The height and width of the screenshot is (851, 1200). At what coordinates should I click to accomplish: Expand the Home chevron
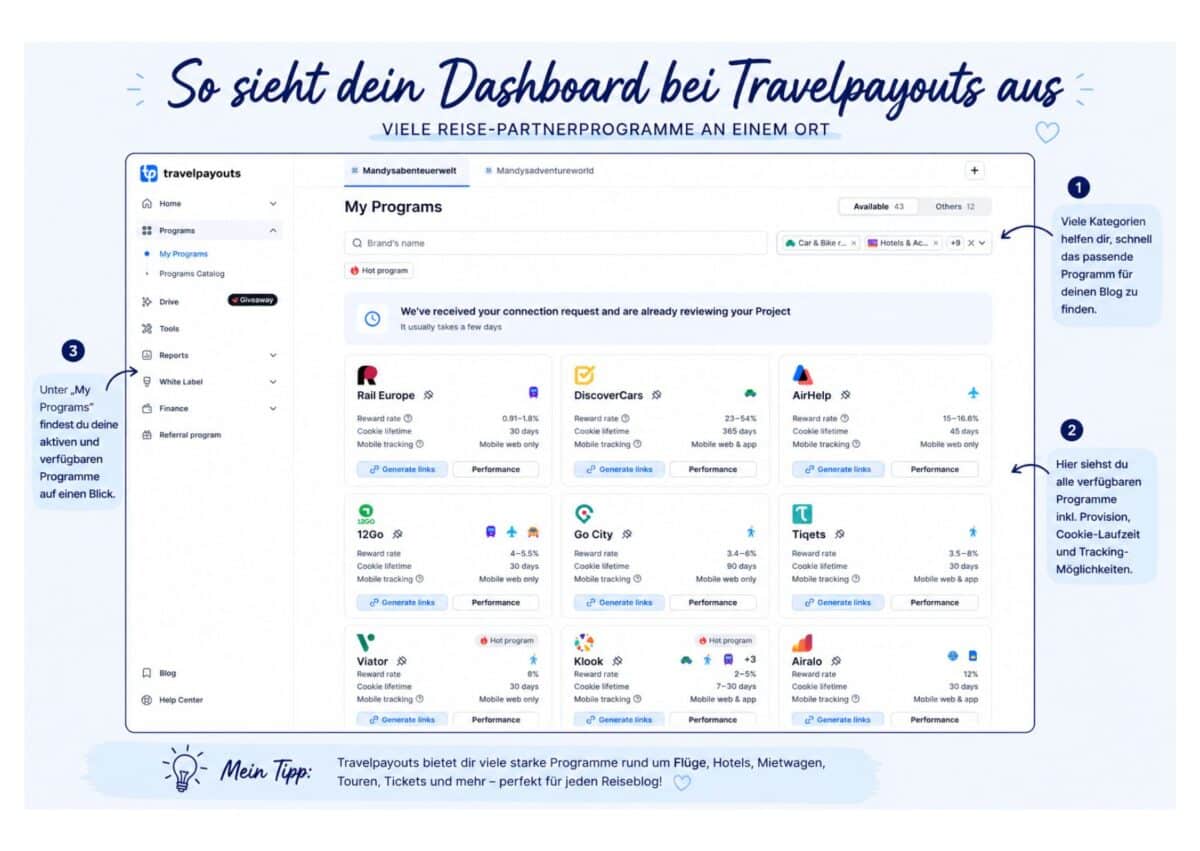(x=273, y=204)
